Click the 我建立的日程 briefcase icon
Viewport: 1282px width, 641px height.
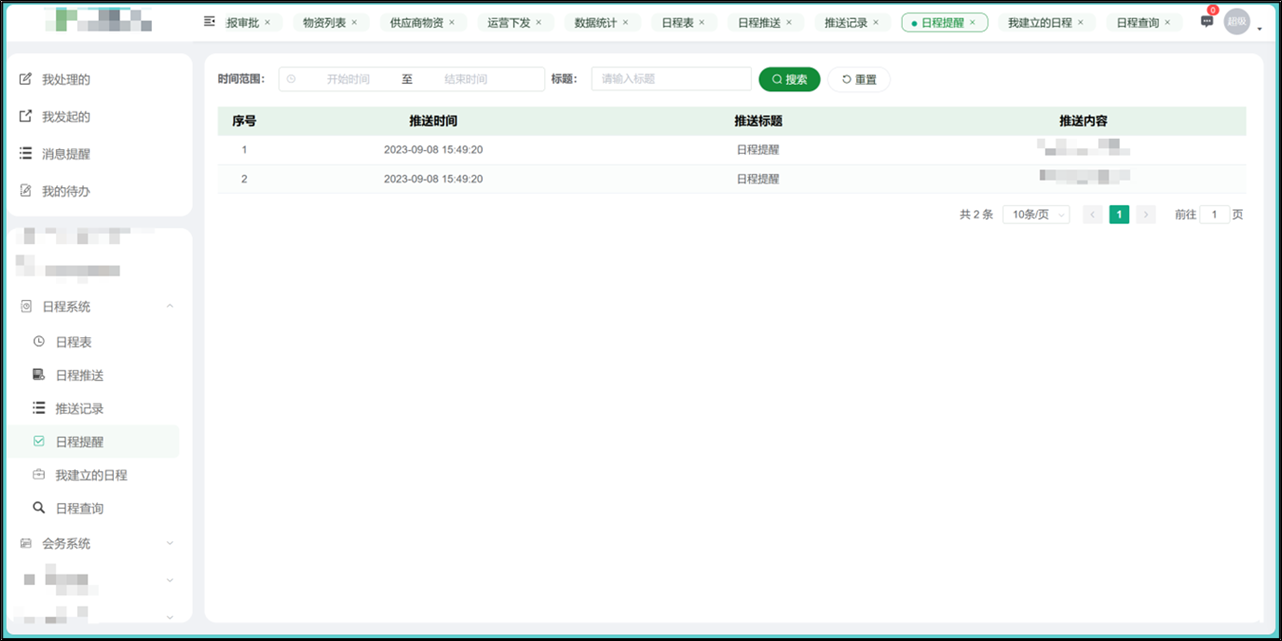(39, 474)
